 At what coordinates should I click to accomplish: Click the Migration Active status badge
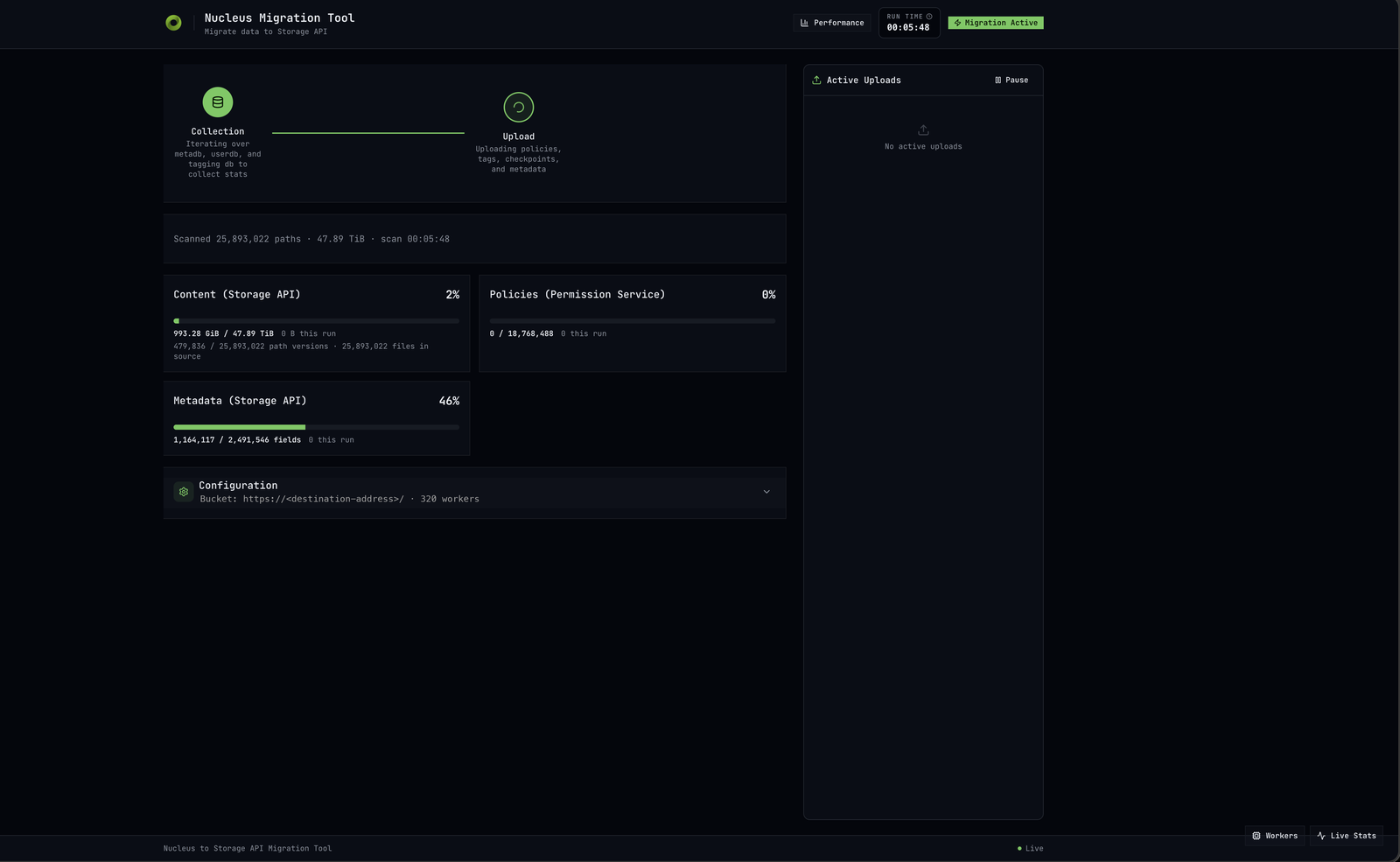996,23
